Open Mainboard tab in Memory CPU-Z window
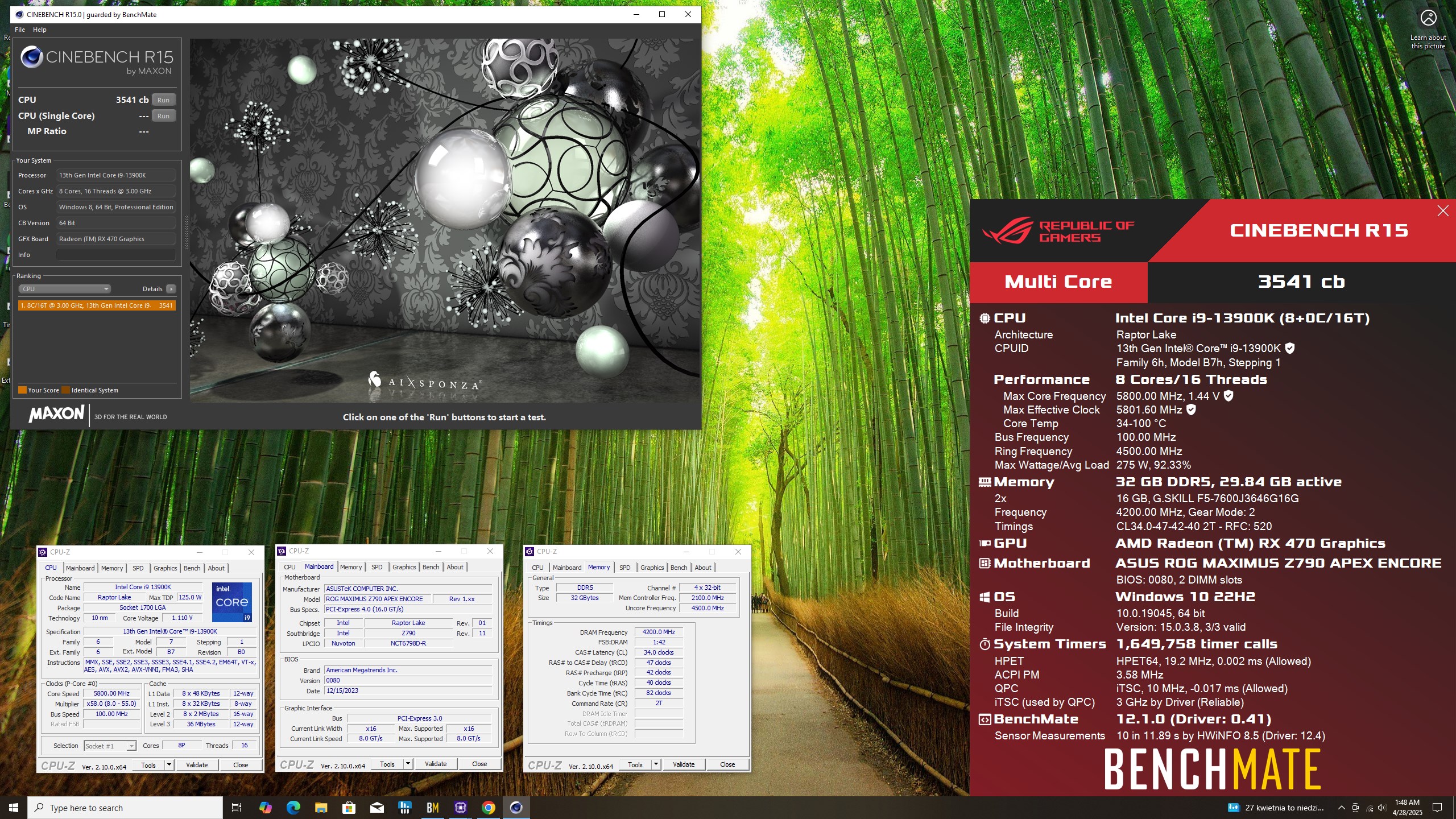The height and width of the screenshot is (819, 1456). (567, 568)
